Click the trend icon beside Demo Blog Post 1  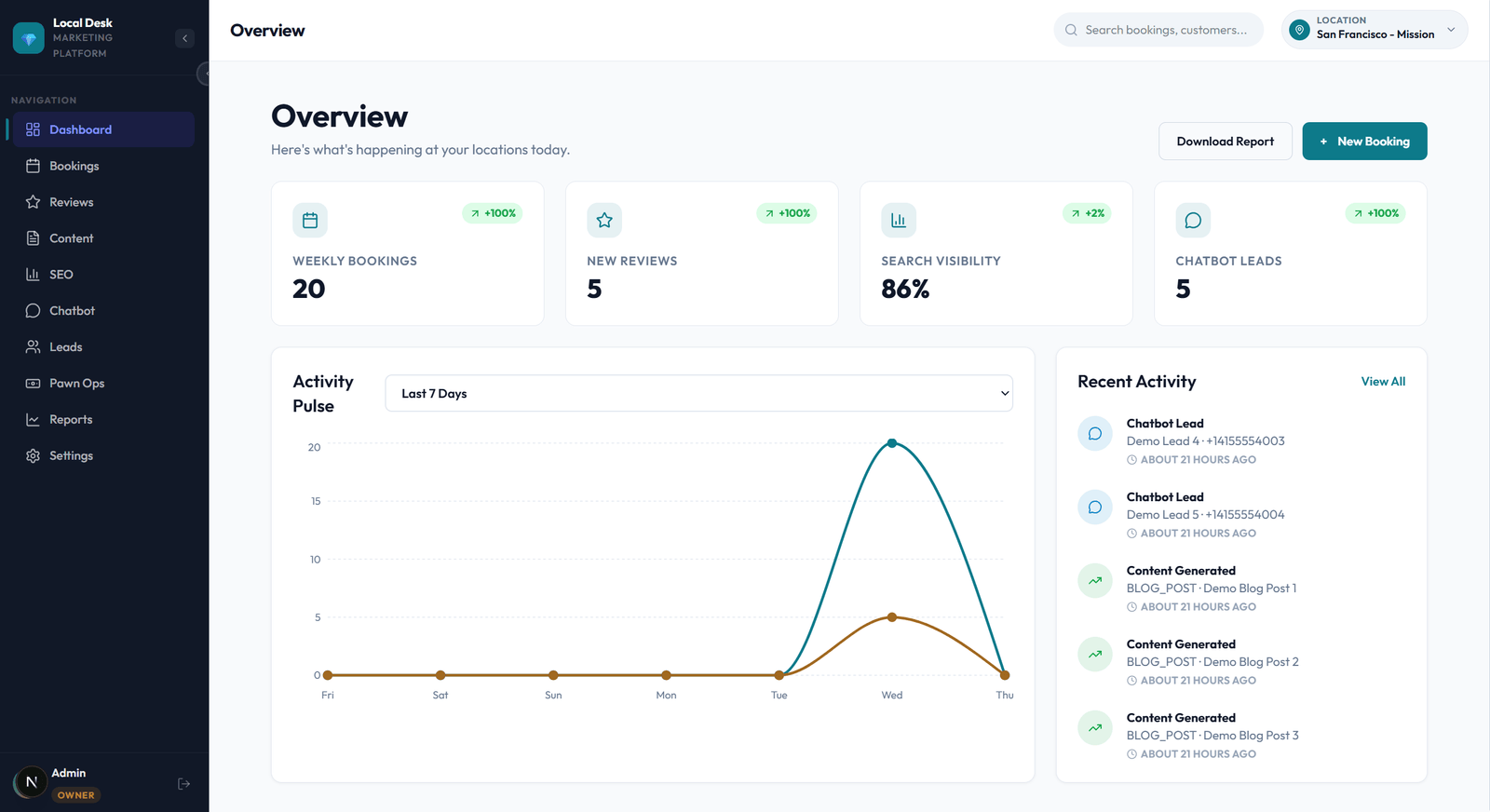click(1095, 581)
